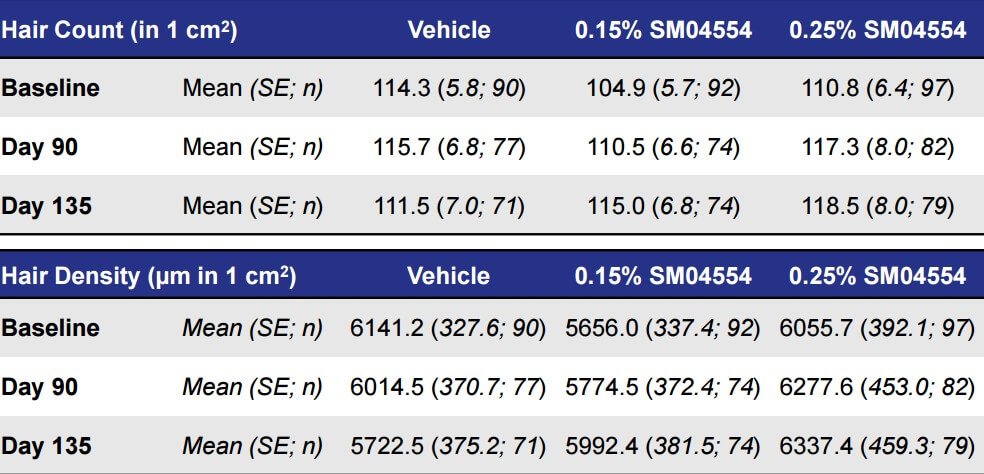Select 0.15% SM04554 header in Hair Count table

[x=663, y=30]
